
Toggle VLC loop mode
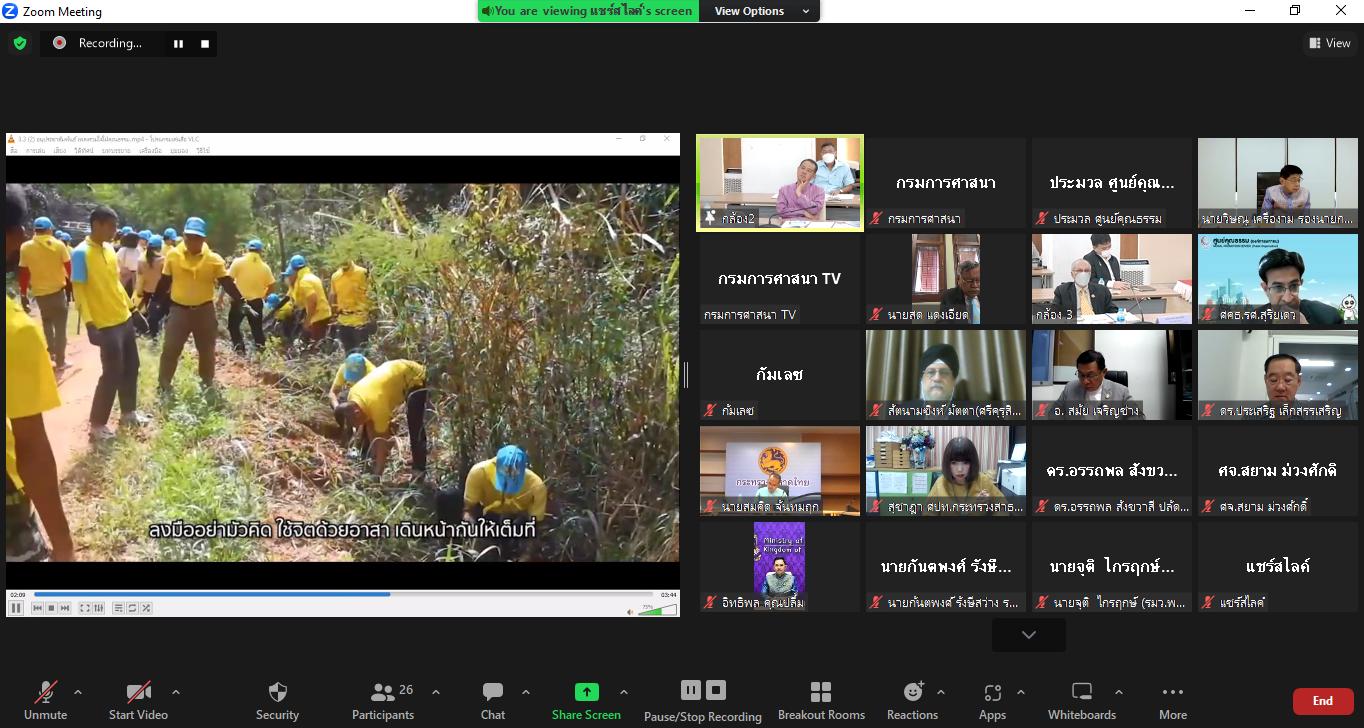[132, 608]
